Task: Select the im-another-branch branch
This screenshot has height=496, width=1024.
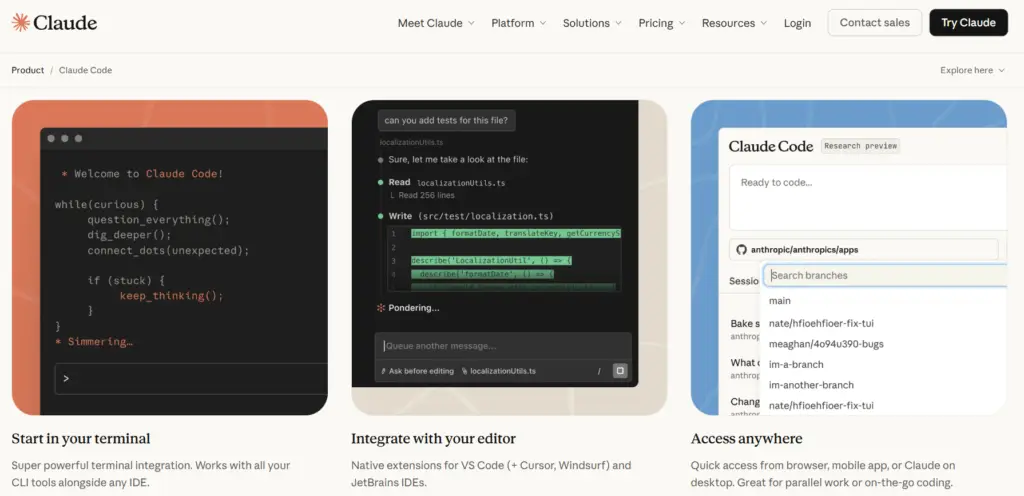Action: point(811,385)
